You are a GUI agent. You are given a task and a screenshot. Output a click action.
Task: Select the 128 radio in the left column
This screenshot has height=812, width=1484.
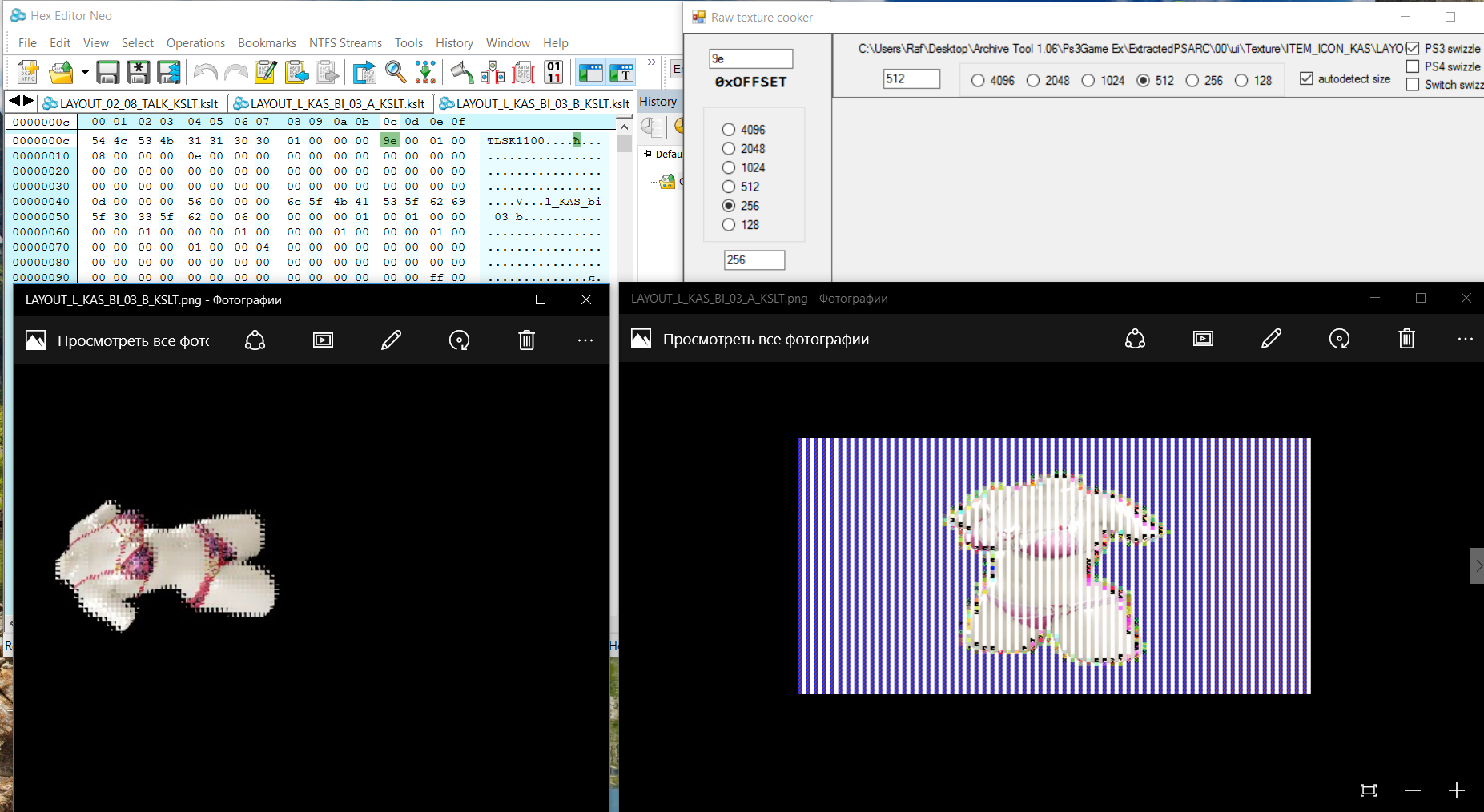click(x=729, y=225)
